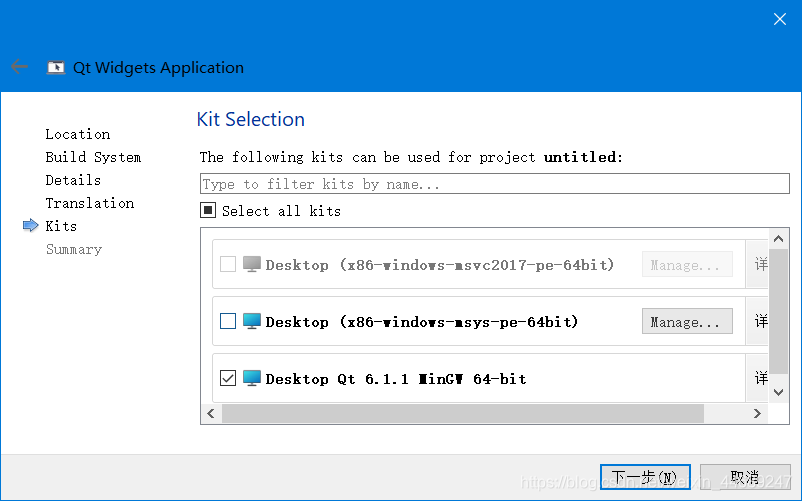
Task: Enable the Desktop x86-windows-msys-pe-64bit kit checkbox
Action: pyautogui.click(x=228, y=321)
